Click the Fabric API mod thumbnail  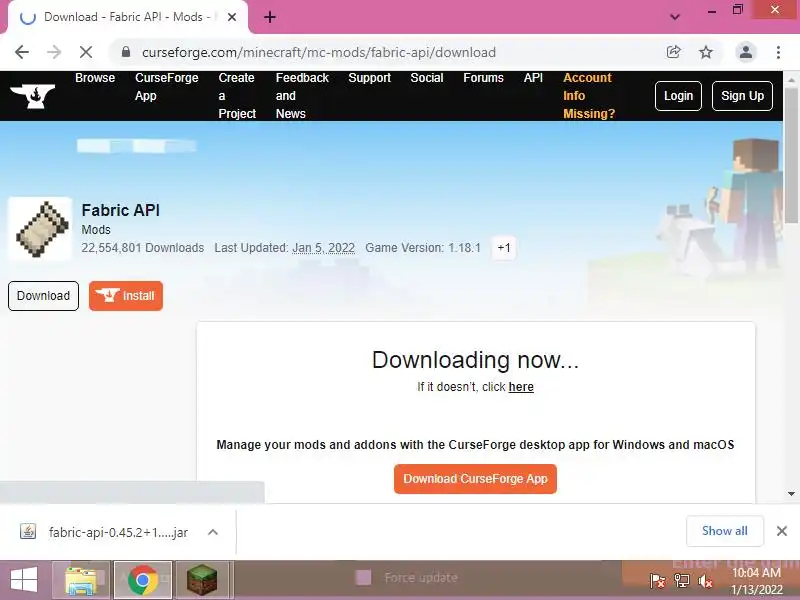[x=40, y=229]
